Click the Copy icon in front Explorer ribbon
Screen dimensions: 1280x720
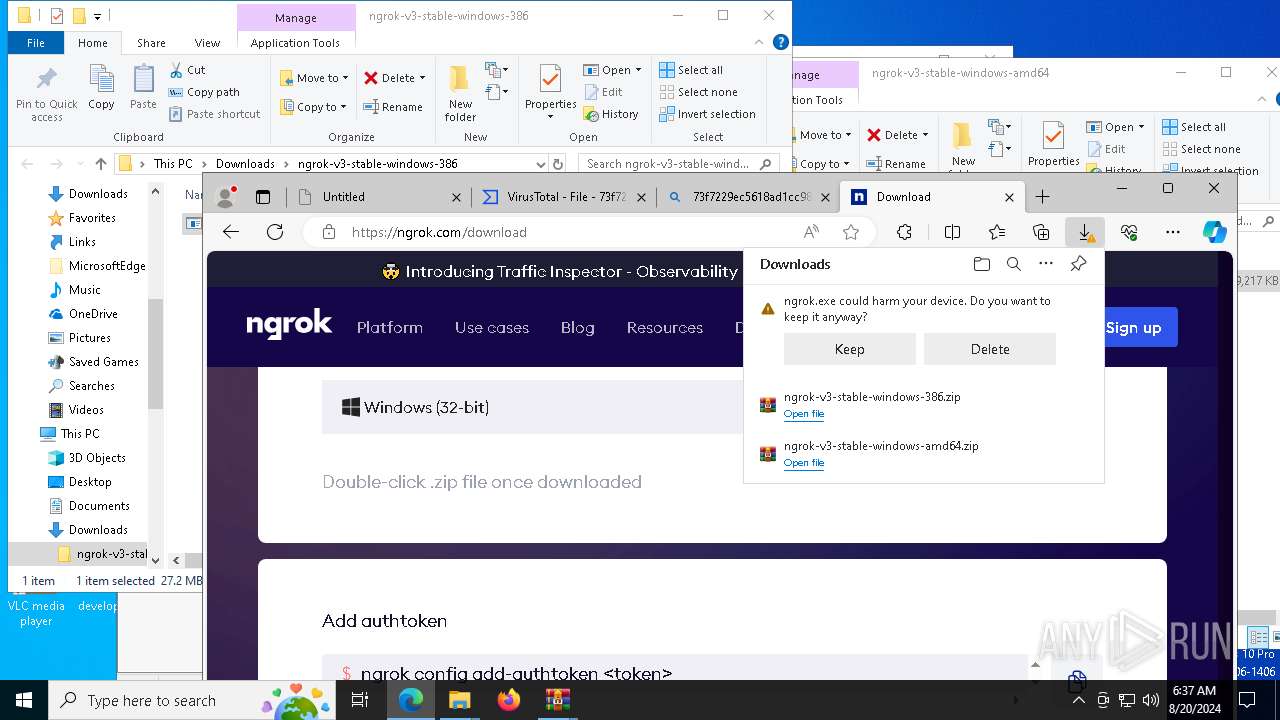[x=101, y=87]
